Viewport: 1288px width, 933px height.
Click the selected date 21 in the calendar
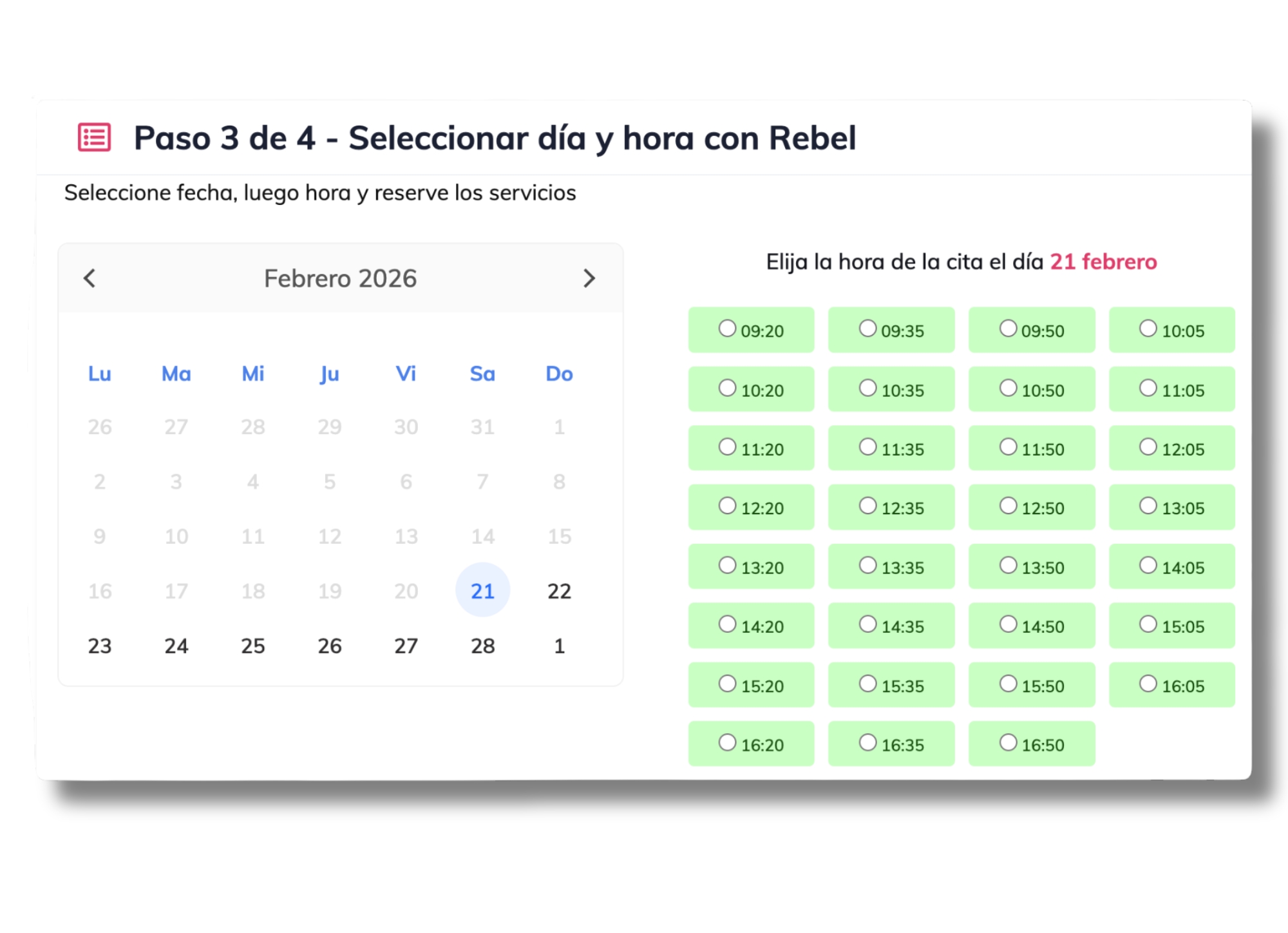(x=482, y=590)
